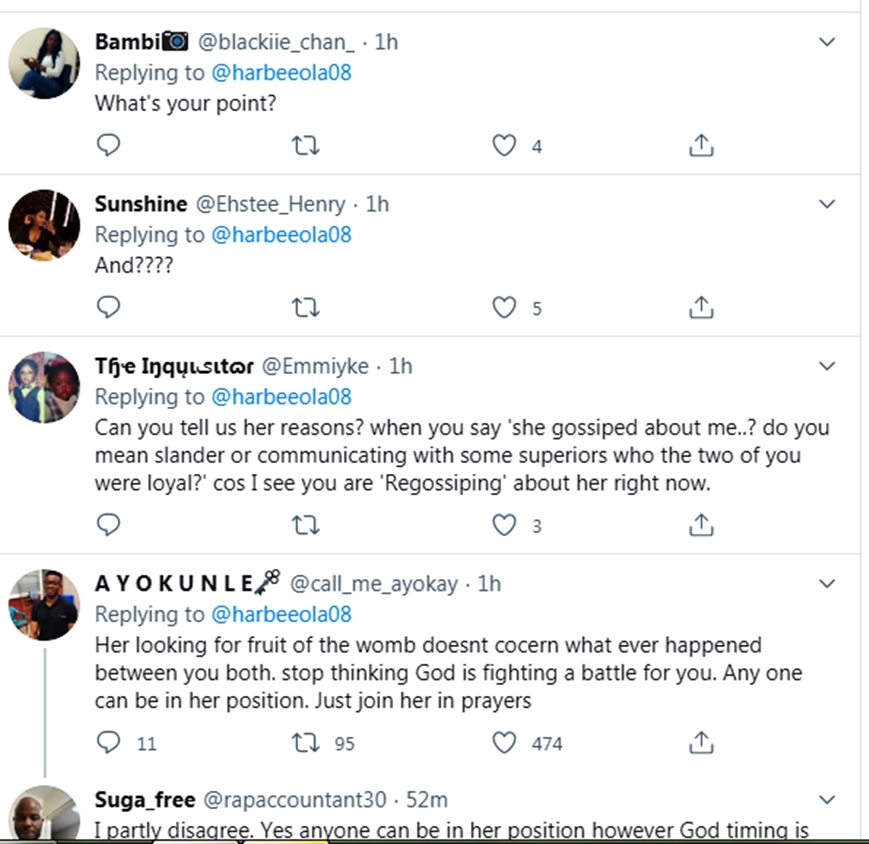Open Suga_free's profile name

[144, 800]
